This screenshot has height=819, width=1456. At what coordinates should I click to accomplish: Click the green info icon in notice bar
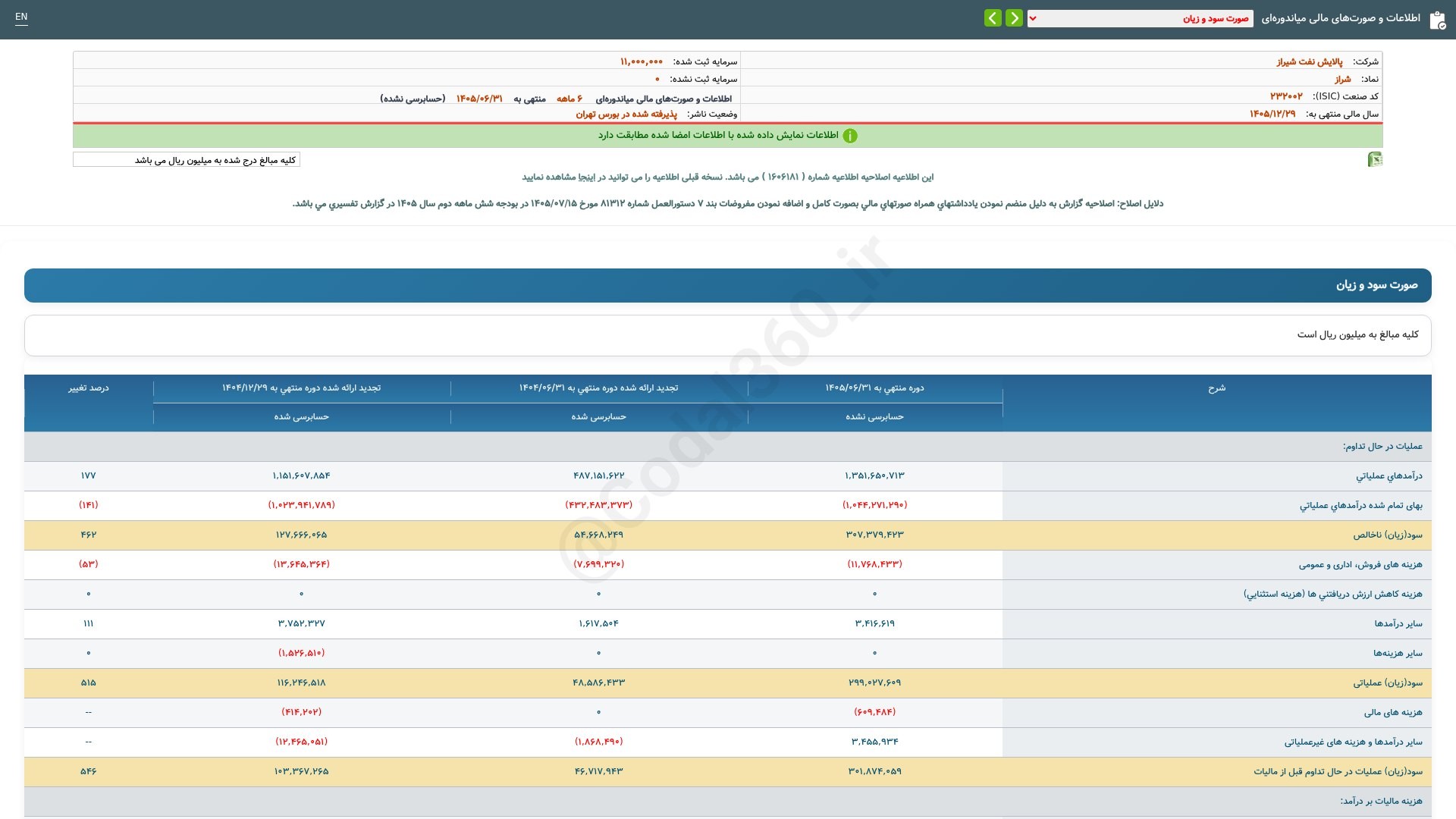point(850,136)
